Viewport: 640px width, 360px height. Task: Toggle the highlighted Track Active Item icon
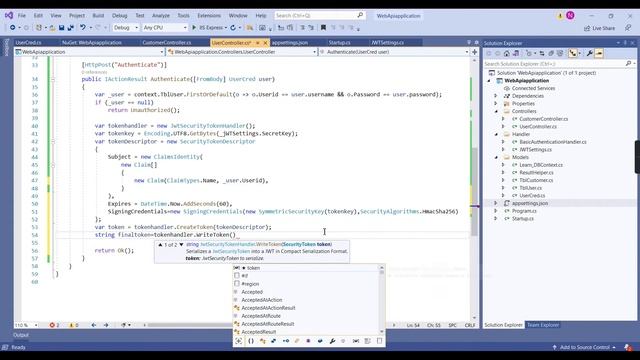tap(573, 53)
